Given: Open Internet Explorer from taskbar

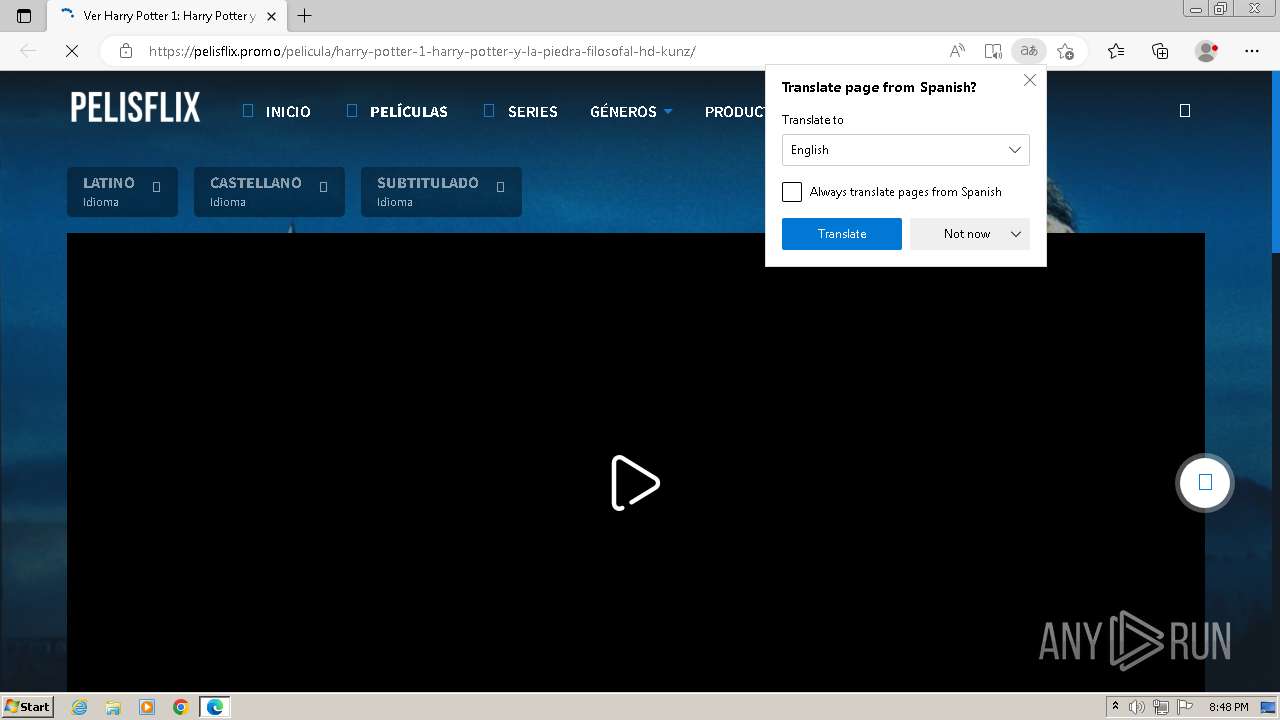Looking at the screenshot, I should click(x=80, y=707).
